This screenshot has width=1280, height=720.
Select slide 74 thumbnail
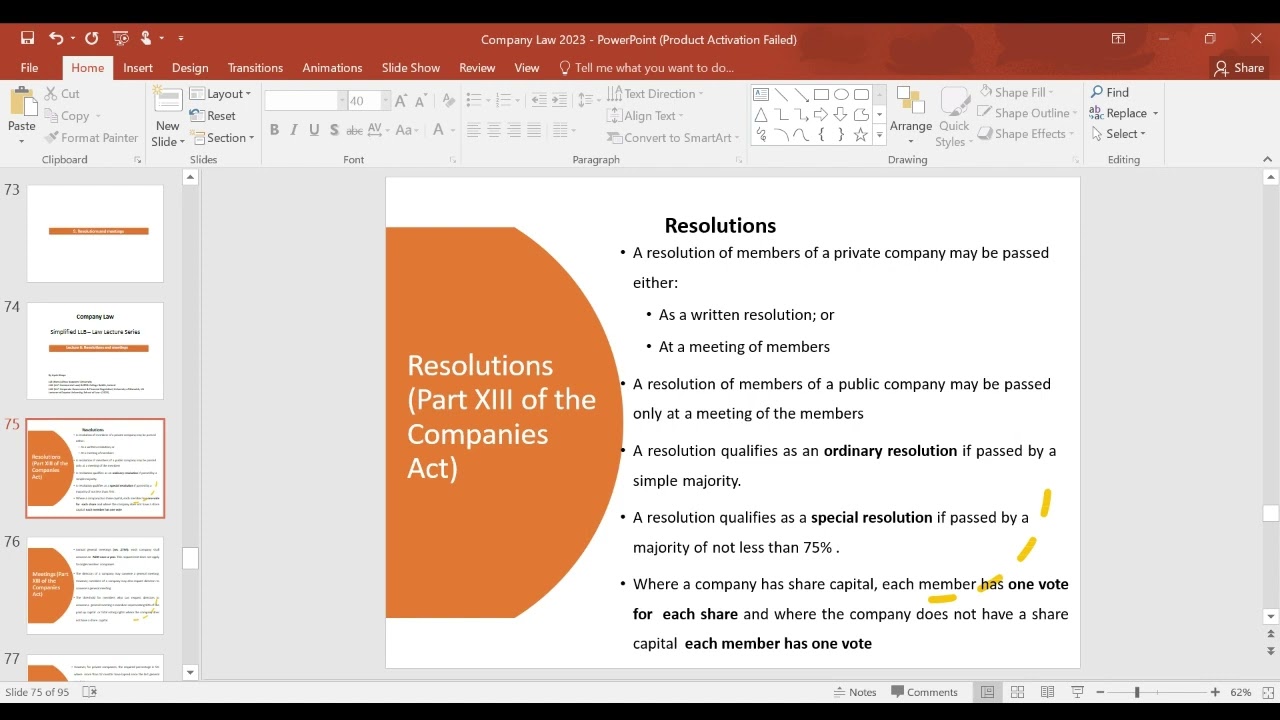click(95, 351)
